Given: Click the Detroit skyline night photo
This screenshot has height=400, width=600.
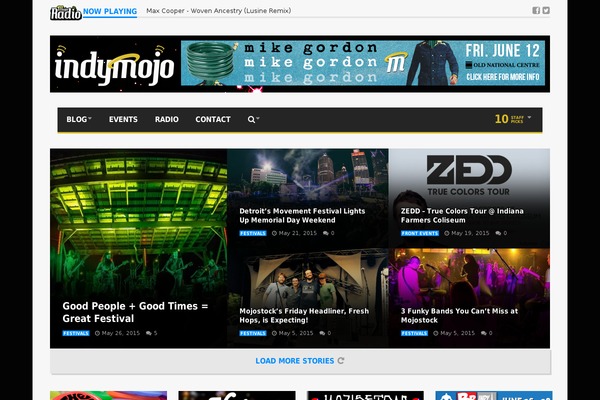Looking at the screenshot, I should 308,176.
